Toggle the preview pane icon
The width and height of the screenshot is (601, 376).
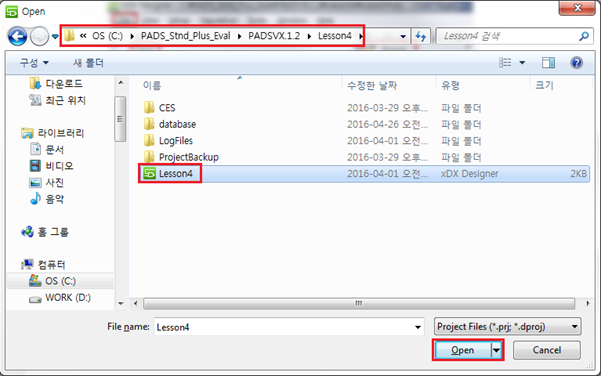(548, 62)
